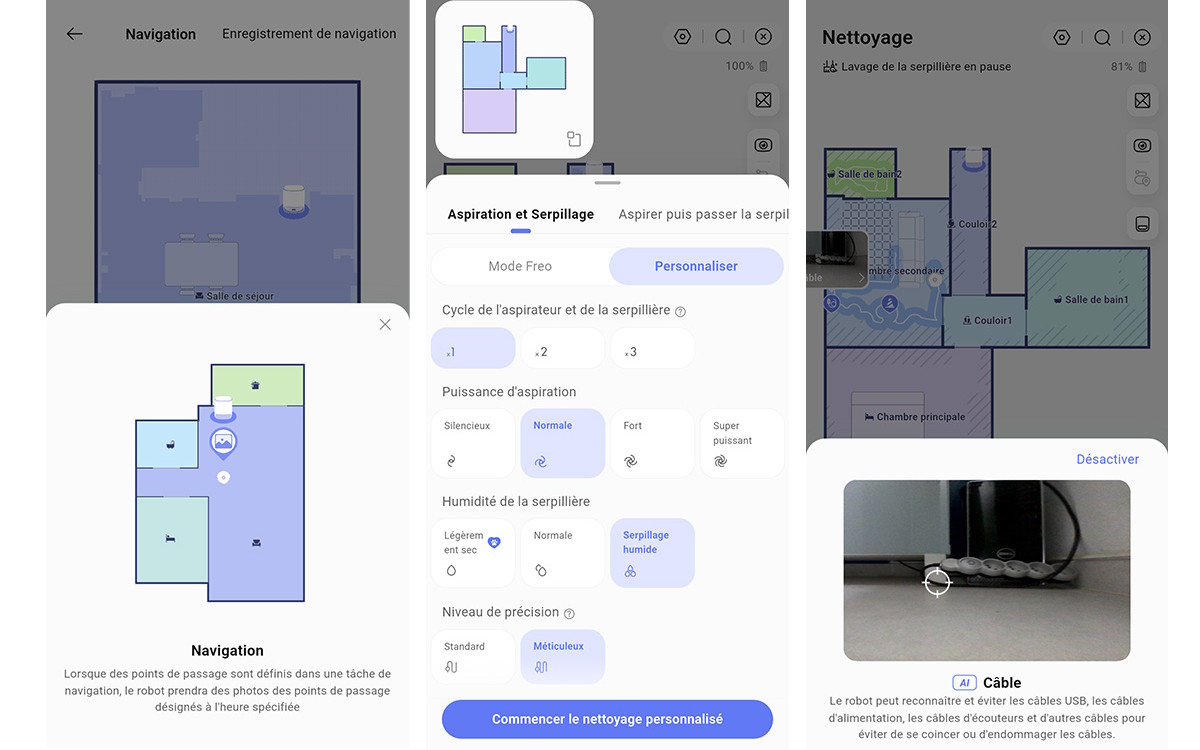Select x3 cleaning cycle
1200x750 pixels.
click(653, 348)
